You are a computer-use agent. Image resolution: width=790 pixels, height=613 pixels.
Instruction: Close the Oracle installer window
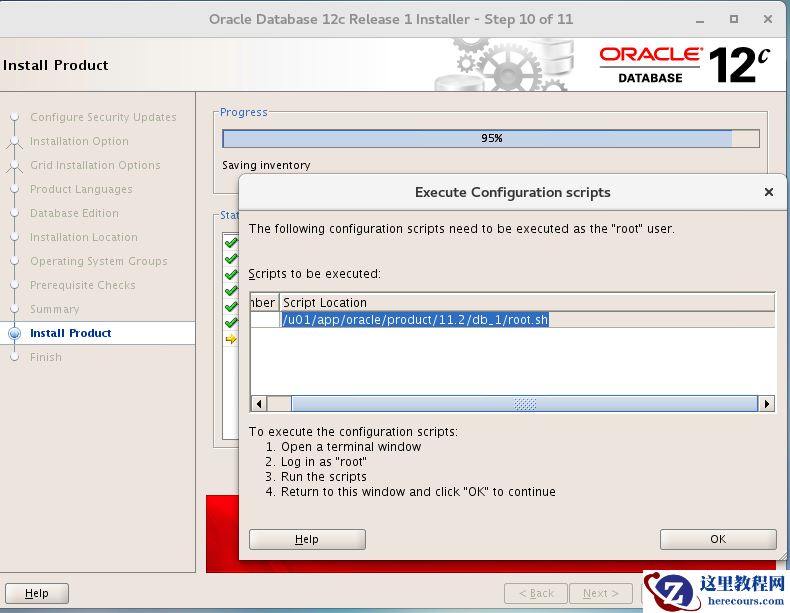(x=768, y=19)
